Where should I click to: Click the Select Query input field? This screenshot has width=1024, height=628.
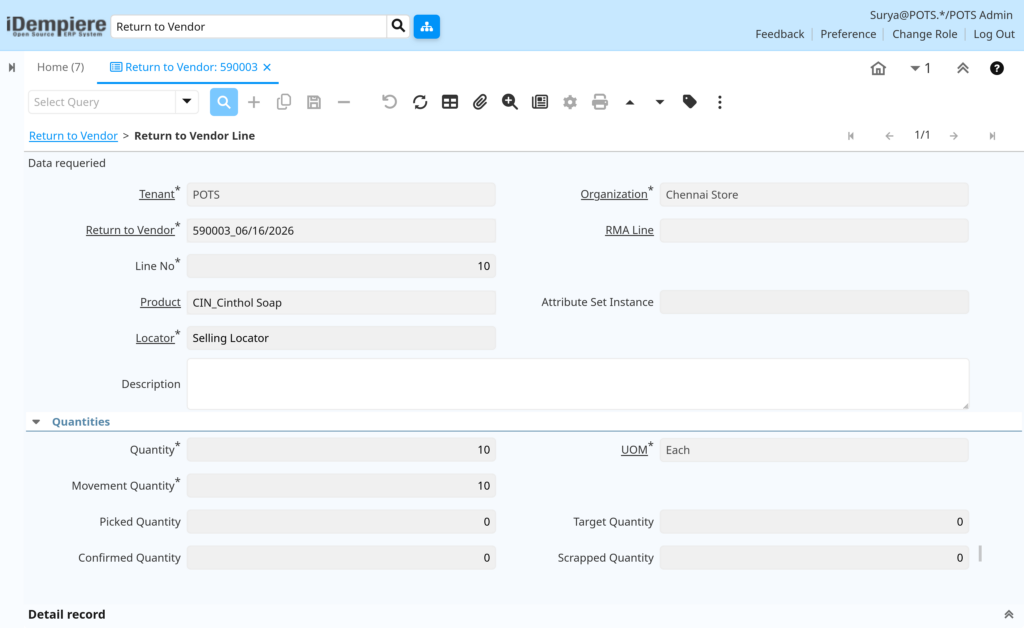[102, 102]
